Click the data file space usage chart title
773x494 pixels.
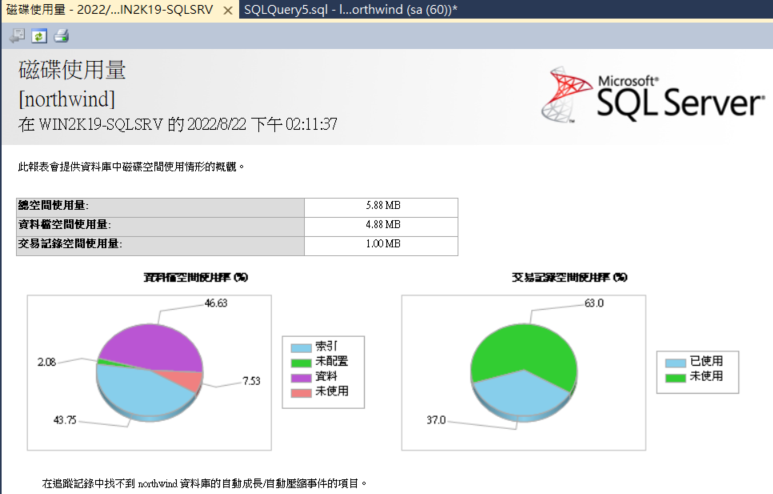[x=196, y=278]
